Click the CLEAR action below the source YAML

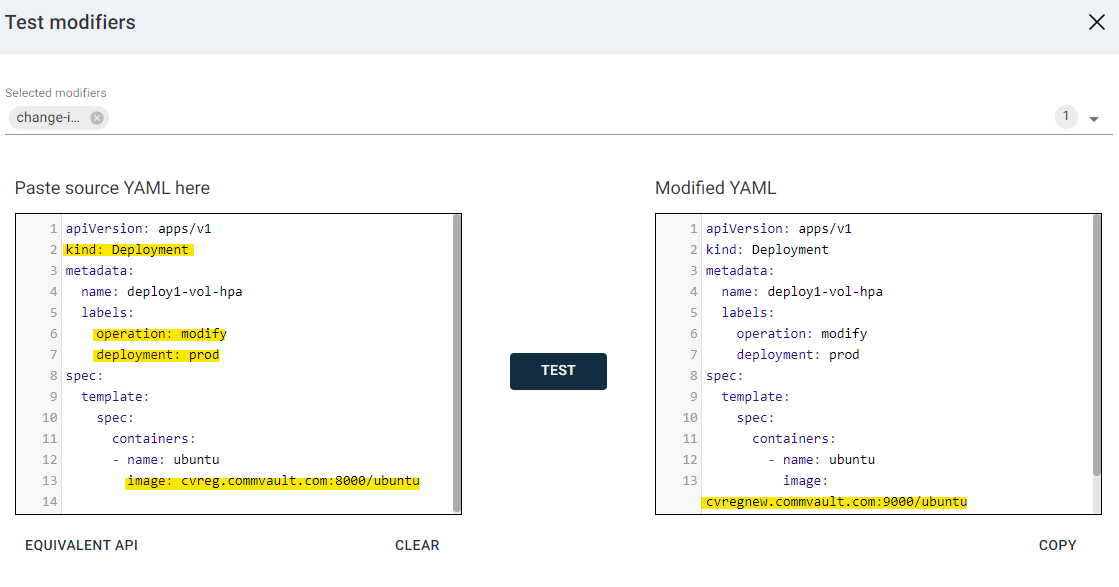tap(417, 545)
